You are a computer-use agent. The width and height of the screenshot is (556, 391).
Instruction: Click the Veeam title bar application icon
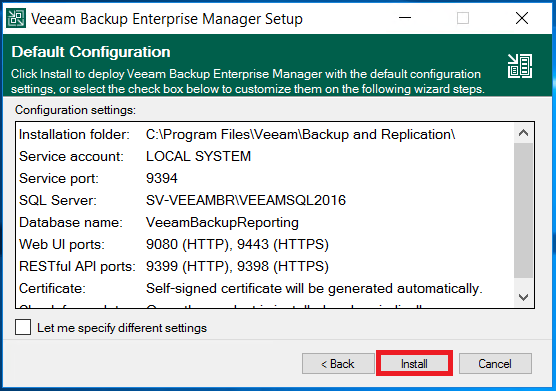tap(16, 18)
